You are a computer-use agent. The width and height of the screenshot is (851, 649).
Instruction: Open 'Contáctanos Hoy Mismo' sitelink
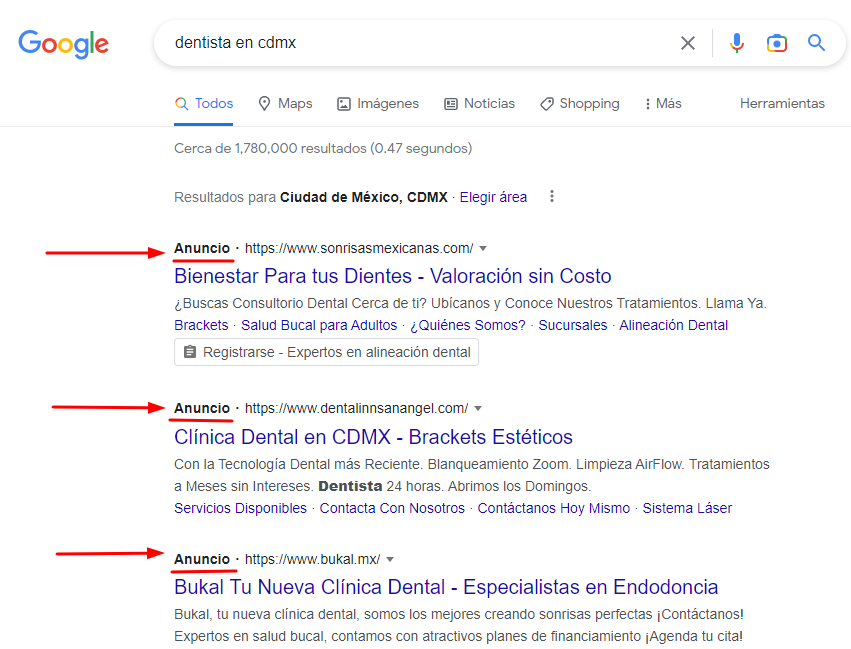(554, 508)
